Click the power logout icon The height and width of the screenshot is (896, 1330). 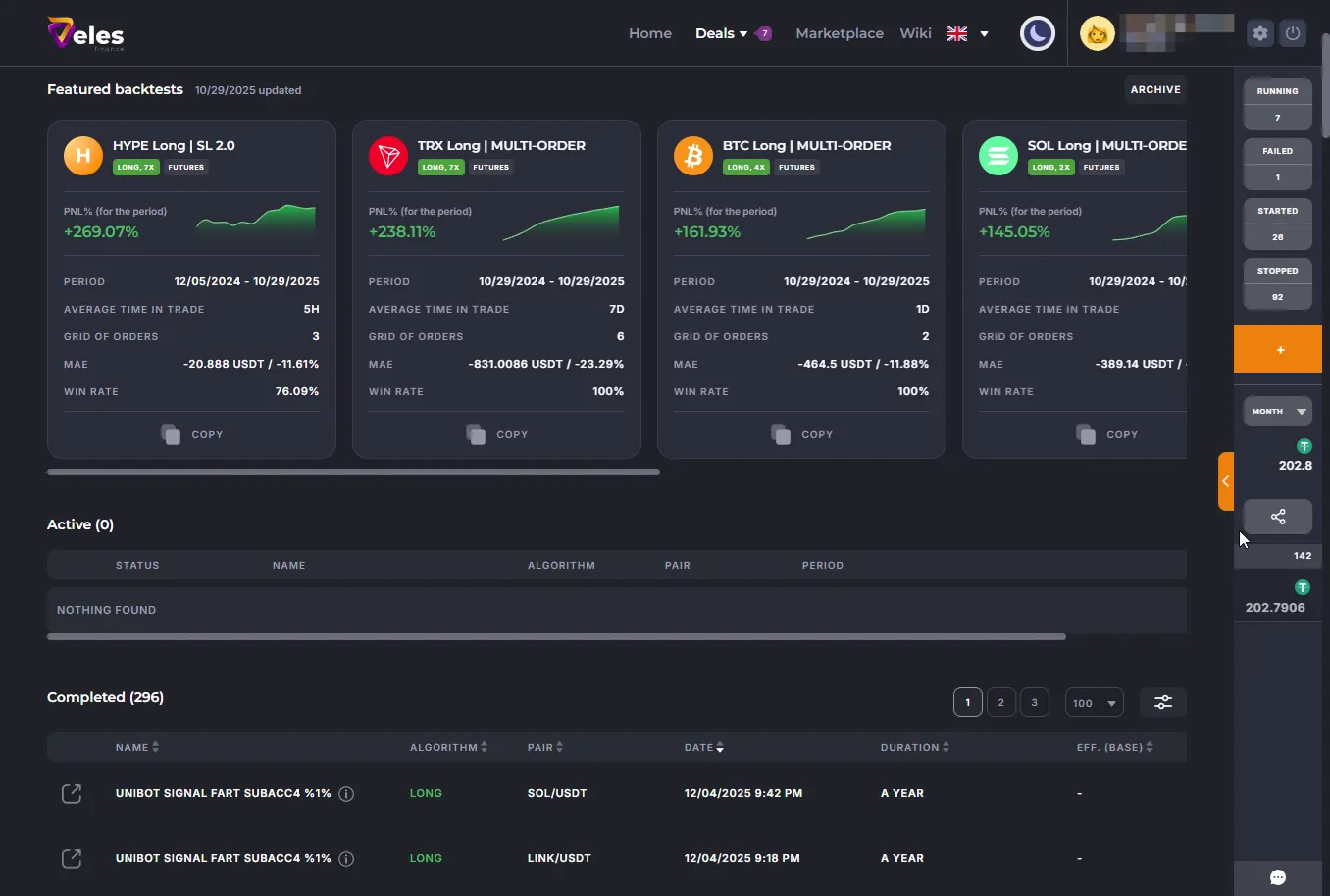tap(1293, 33)
